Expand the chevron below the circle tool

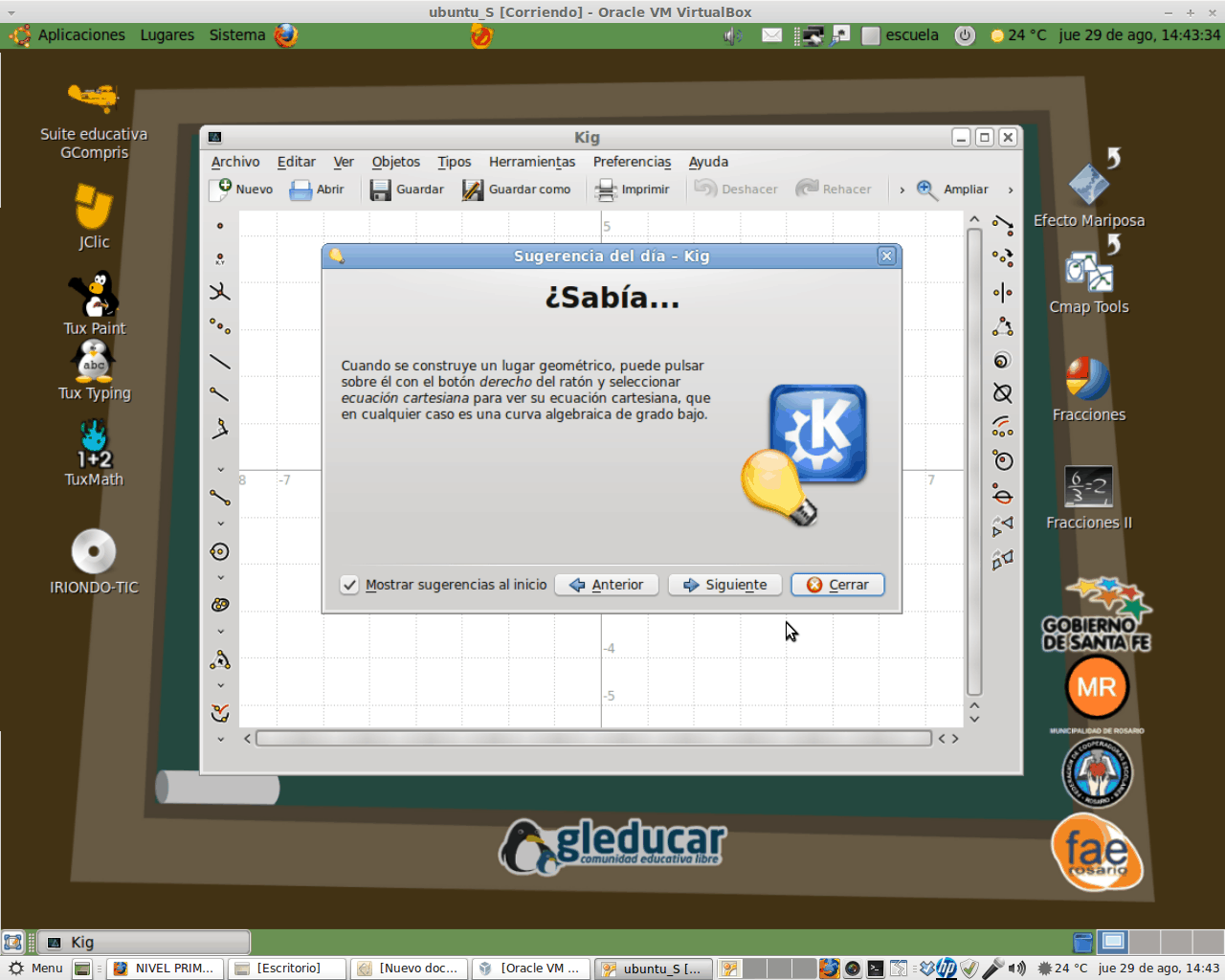pyautogui.click(x=220, y=577)
